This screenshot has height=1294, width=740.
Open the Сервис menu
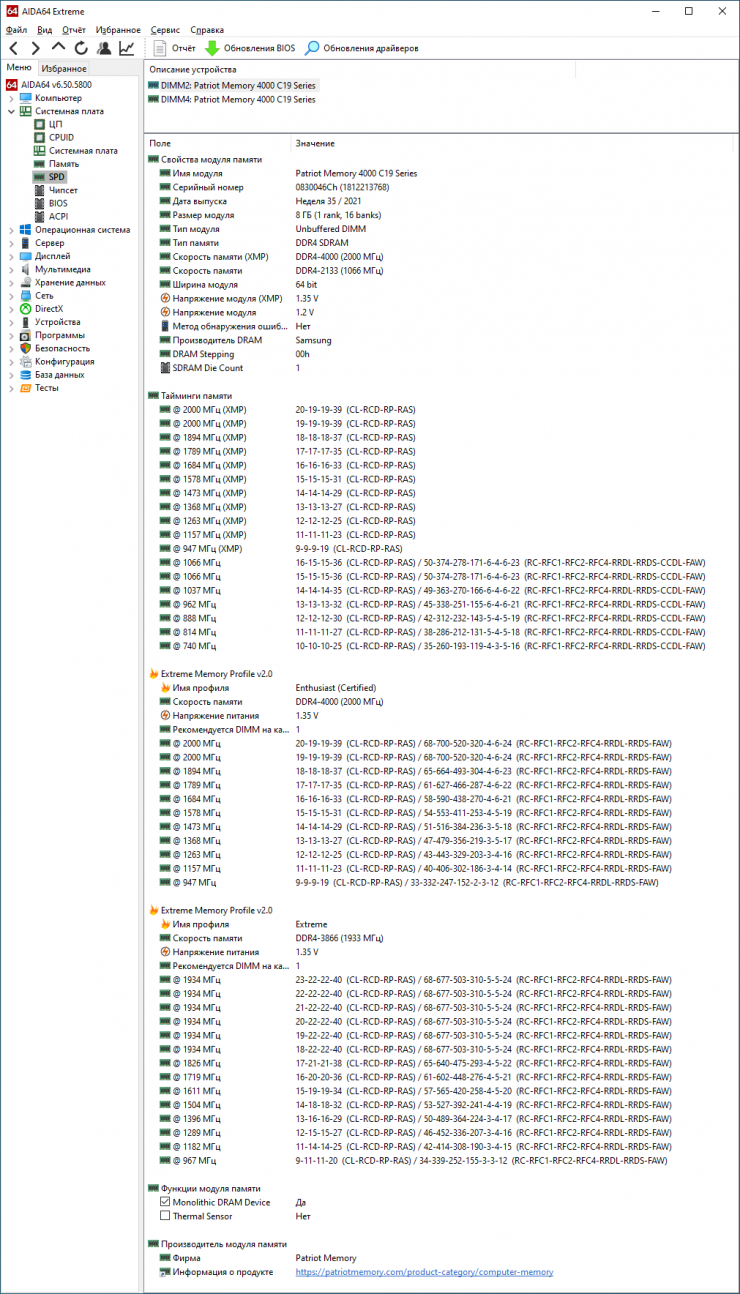[166, 30]
